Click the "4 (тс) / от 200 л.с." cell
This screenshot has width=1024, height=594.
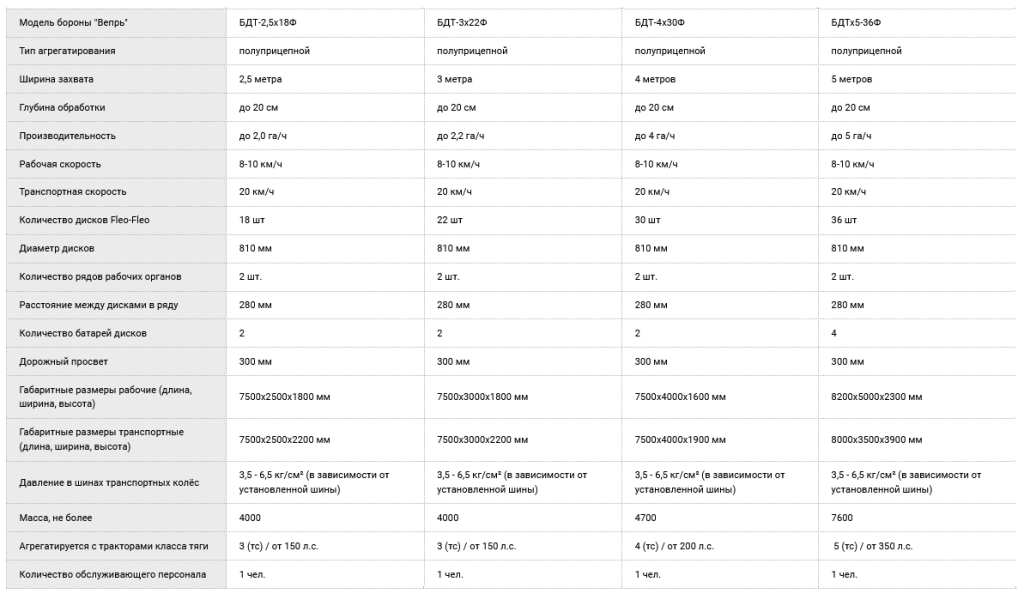coord(674,546)
